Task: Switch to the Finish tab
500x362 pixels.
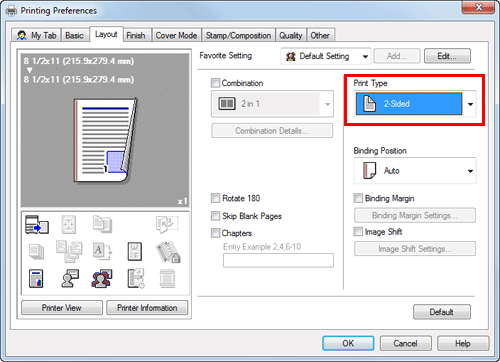Action: tap(136, 35)
